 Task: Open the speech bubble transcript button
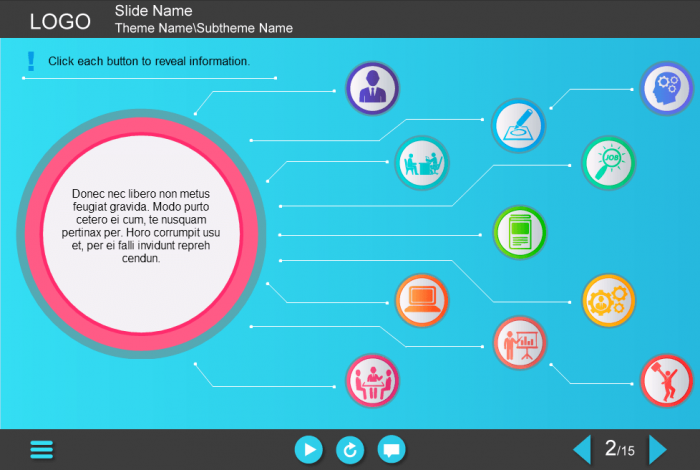tap(391, 450)
